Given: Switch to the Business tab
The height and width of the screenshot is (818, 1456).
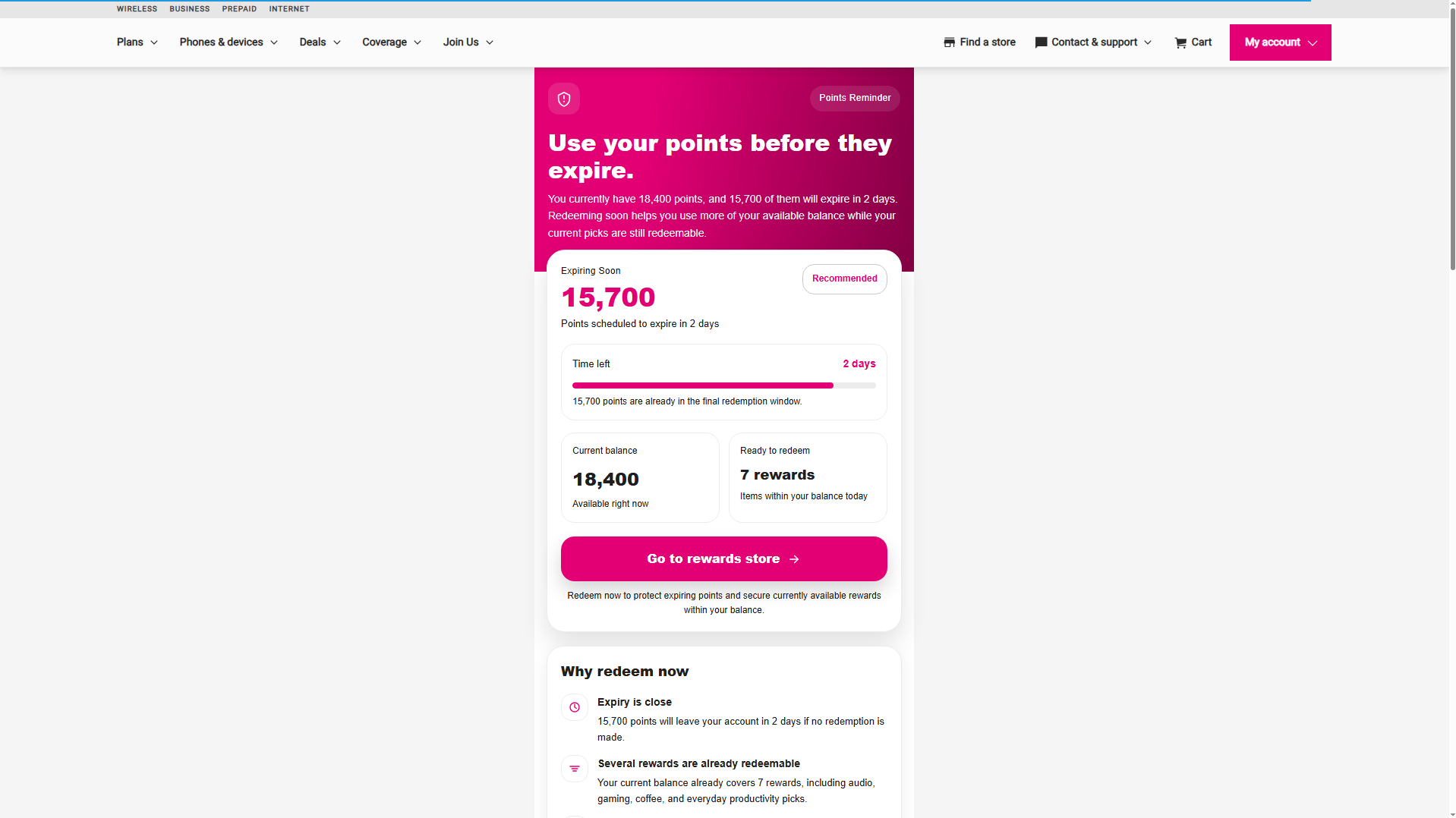Looking at the screenshot, I should click(x=190, y=9).
